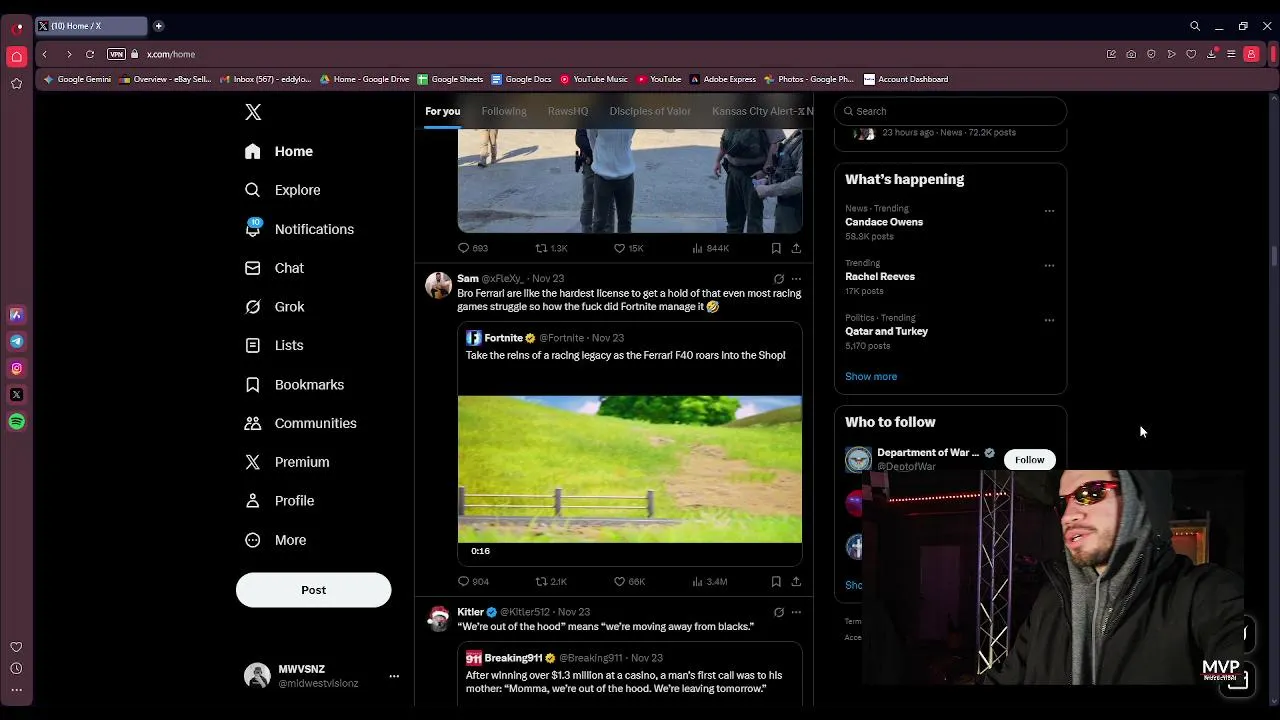1280x720 pixels.
Task: Reload the browser page
Action: tap(90, 54)
